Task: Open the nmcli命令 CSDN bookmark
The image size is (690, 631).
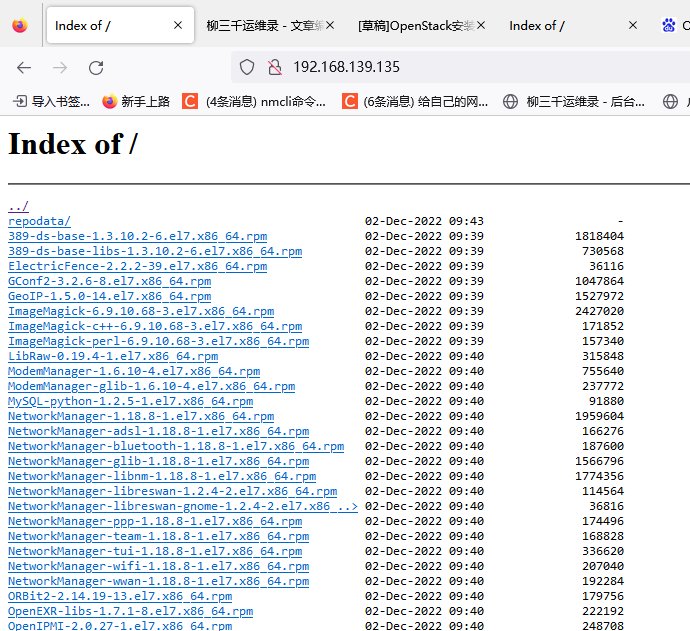Action: point(255,101)
